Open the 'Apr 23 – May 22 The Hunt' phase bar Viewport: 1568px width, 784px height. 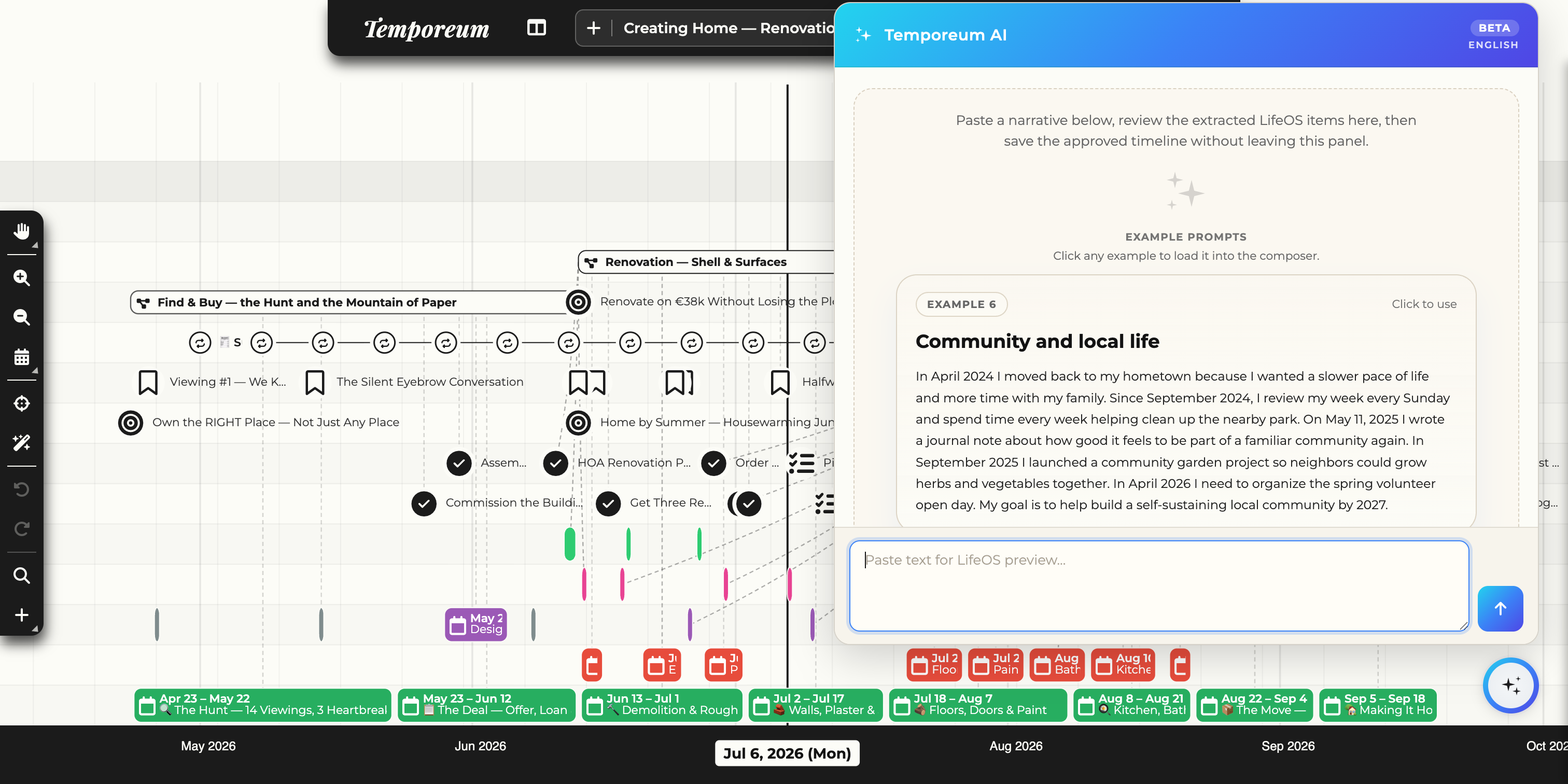[262, 705]
